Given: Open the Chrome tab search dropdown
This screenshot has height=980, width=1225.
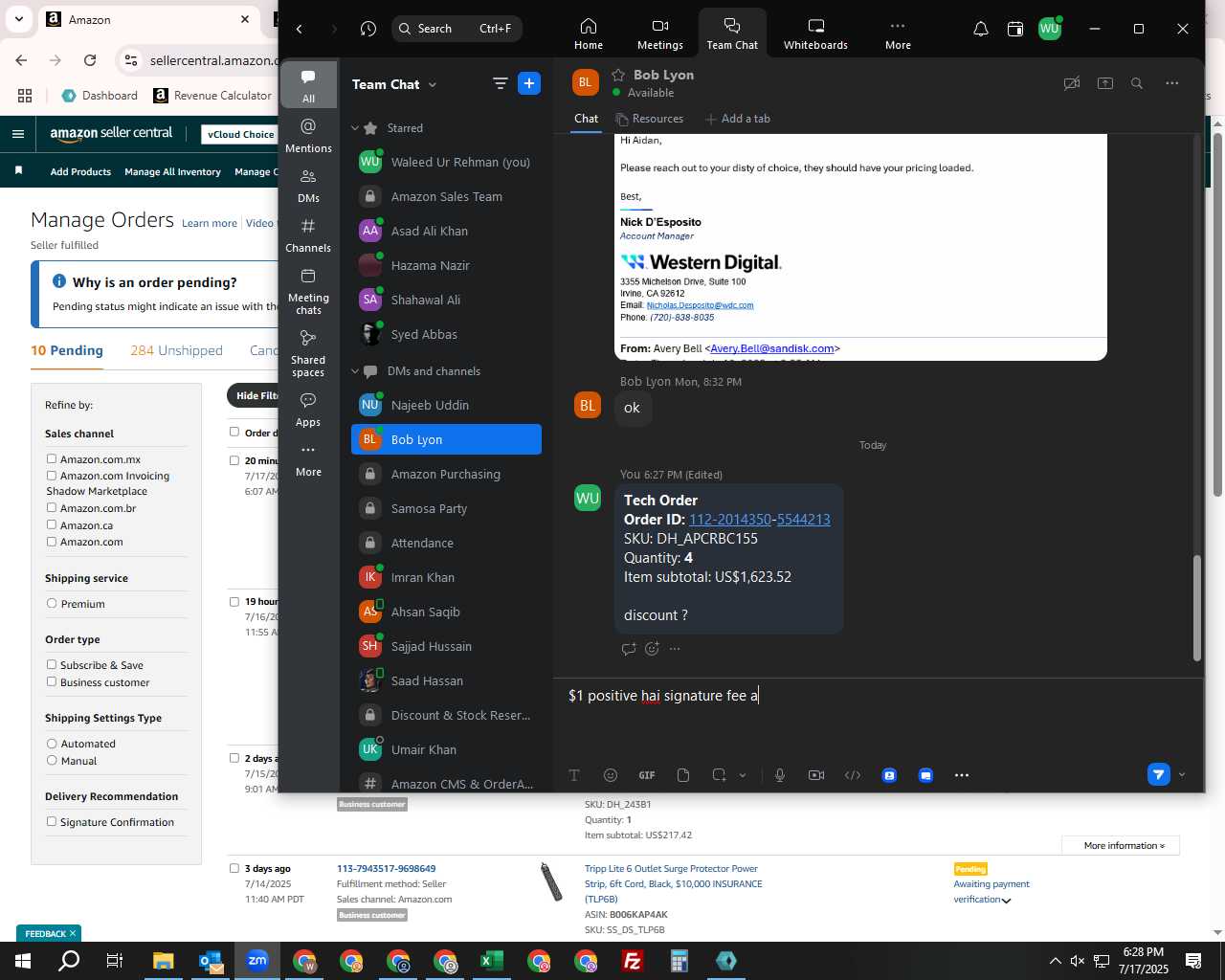Looking at the screenshot, I should (x=19, y=19).
